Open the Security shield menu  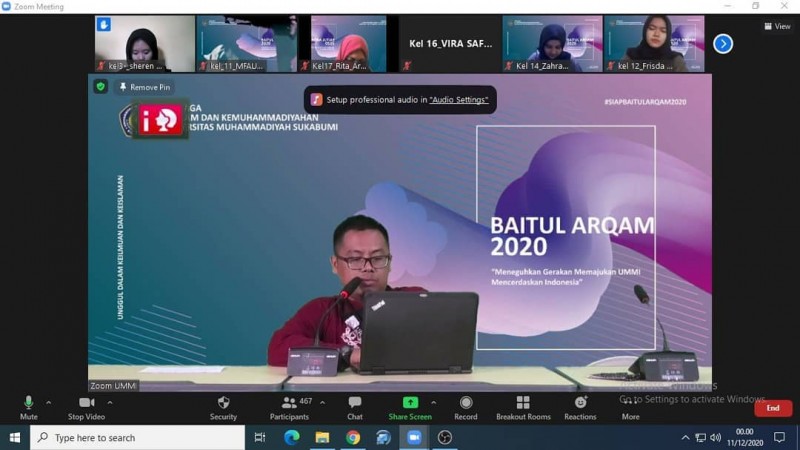(223, 408)
